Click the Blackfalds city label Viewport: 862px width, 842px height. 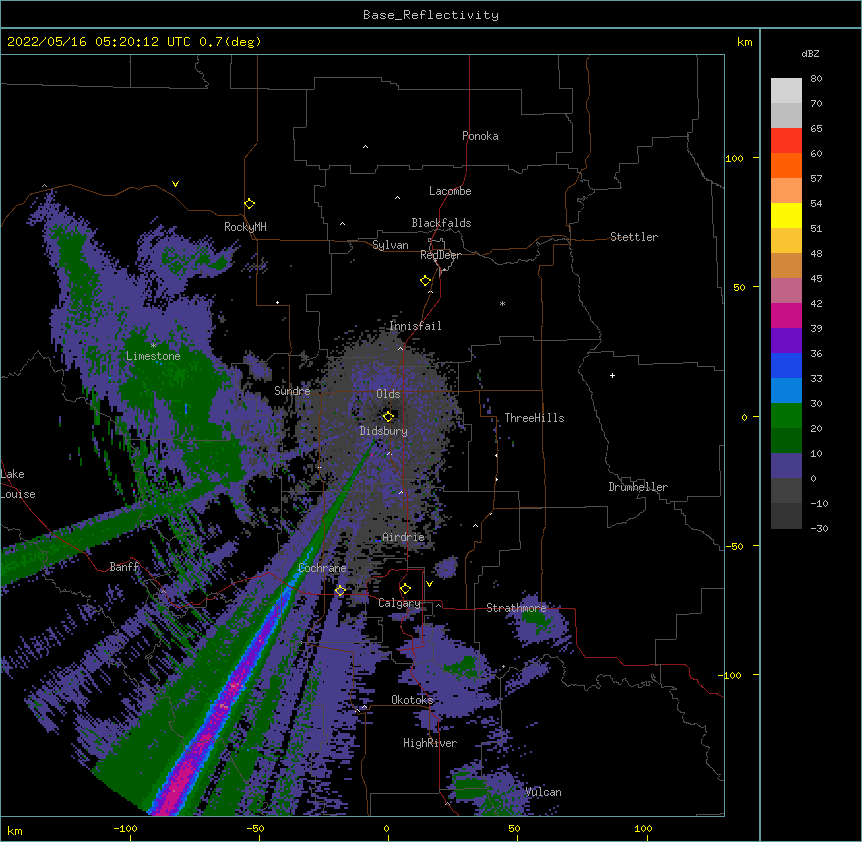[x=441, y=223]
